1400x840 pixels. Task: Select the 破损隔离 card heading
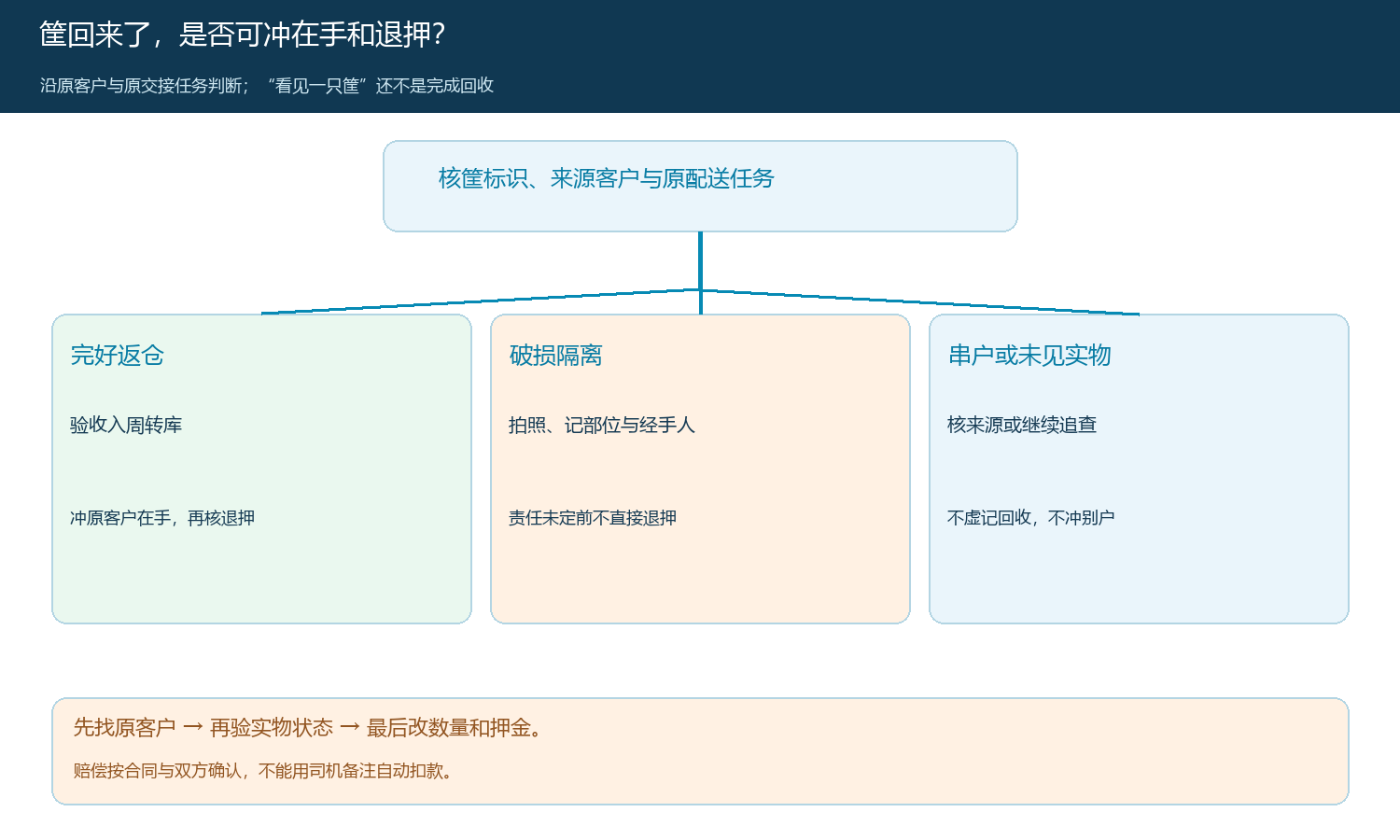coord(556,356)
